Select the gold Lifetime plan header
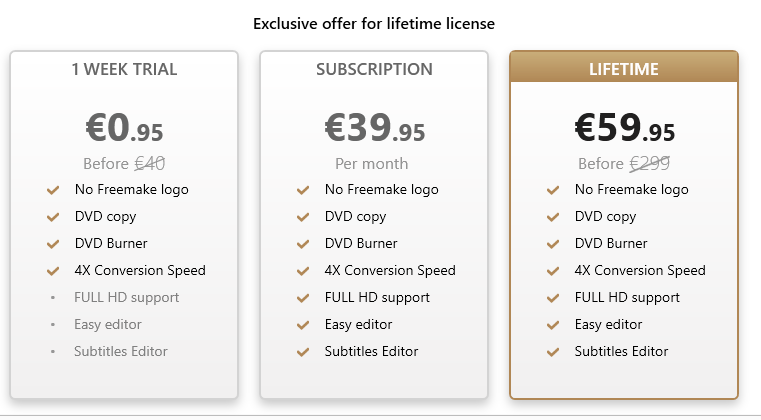 624,70
